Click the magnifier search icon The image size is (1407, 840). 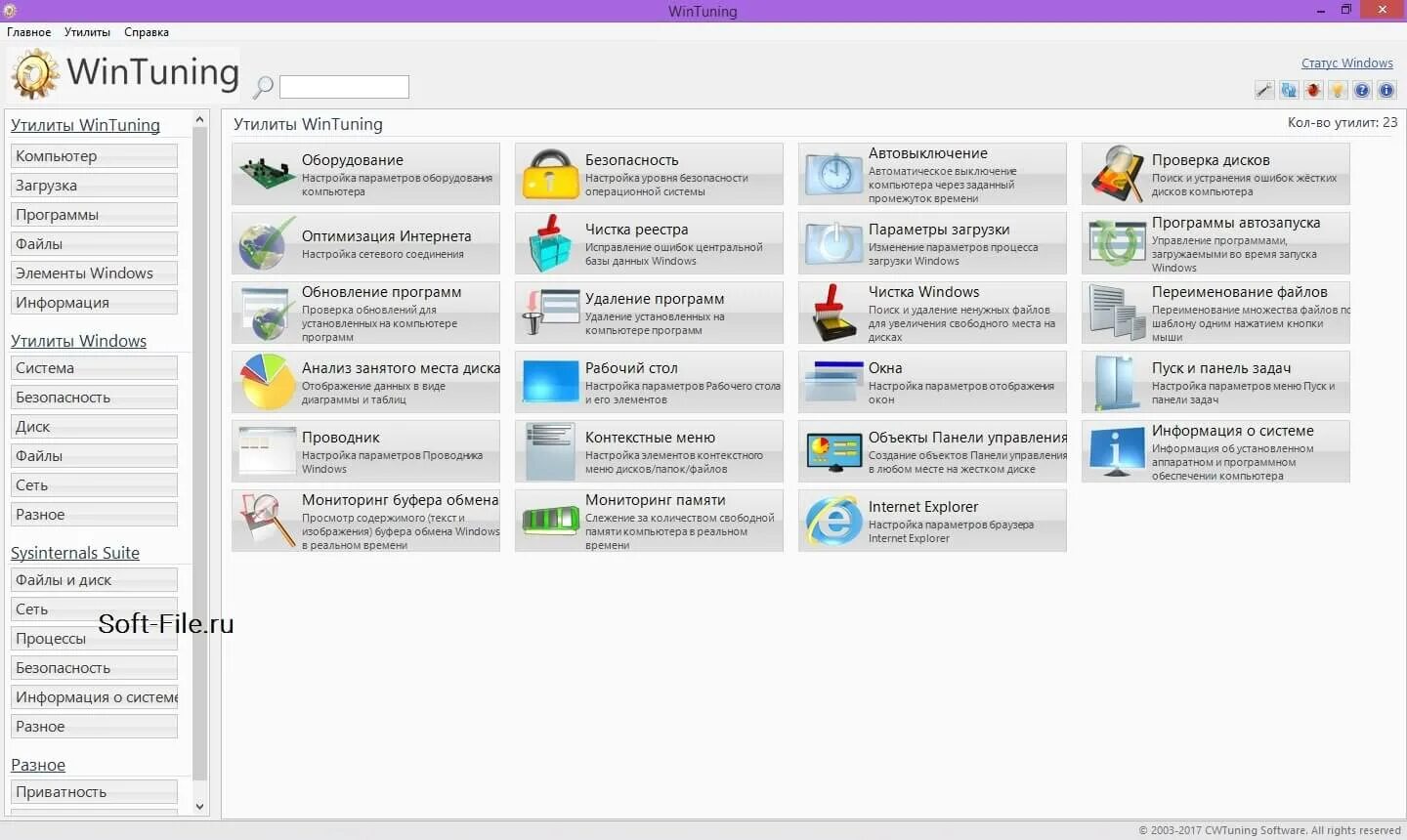[x=263, y=87]
